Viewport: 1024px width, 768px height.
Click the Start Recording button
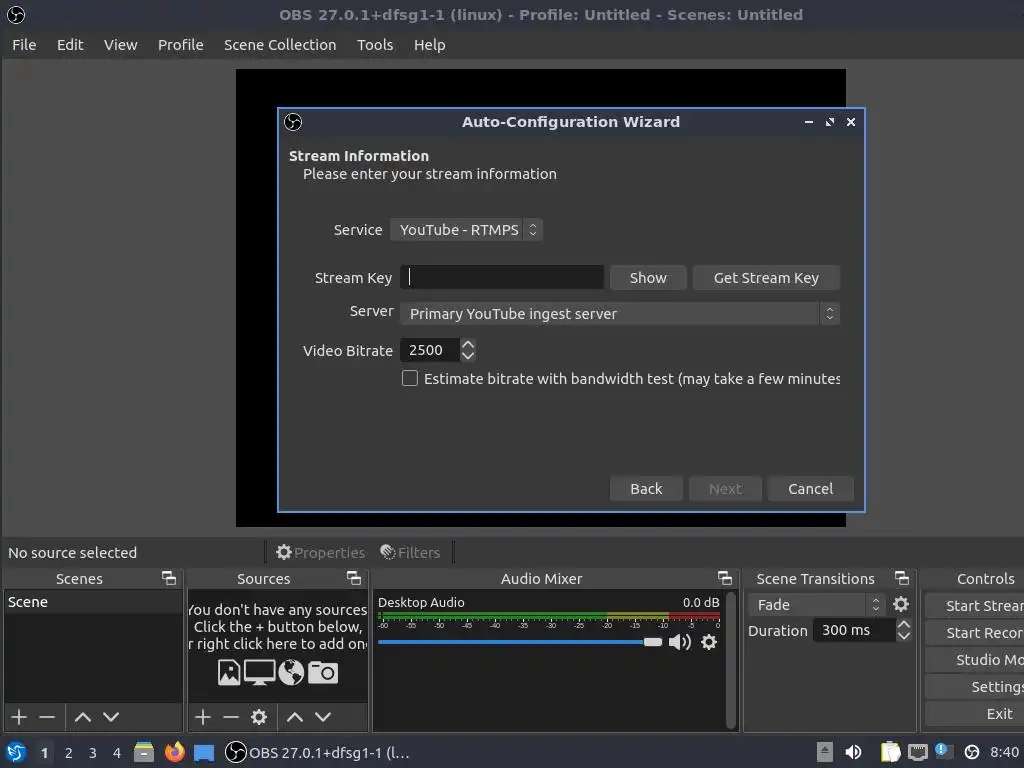click(x=974, y=633)
